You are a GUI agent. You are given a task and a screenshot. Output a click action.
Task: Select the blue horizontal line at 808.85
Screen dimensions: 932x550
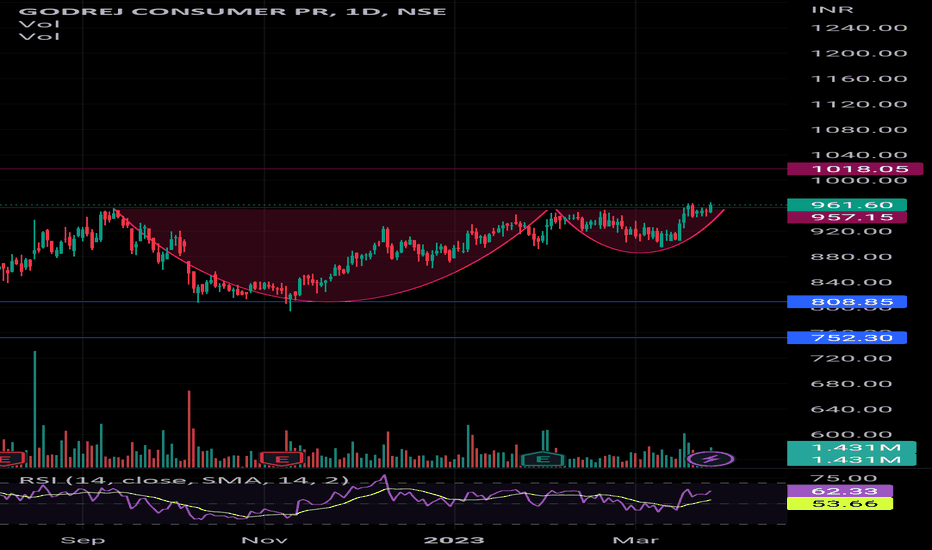coord(393,301)
